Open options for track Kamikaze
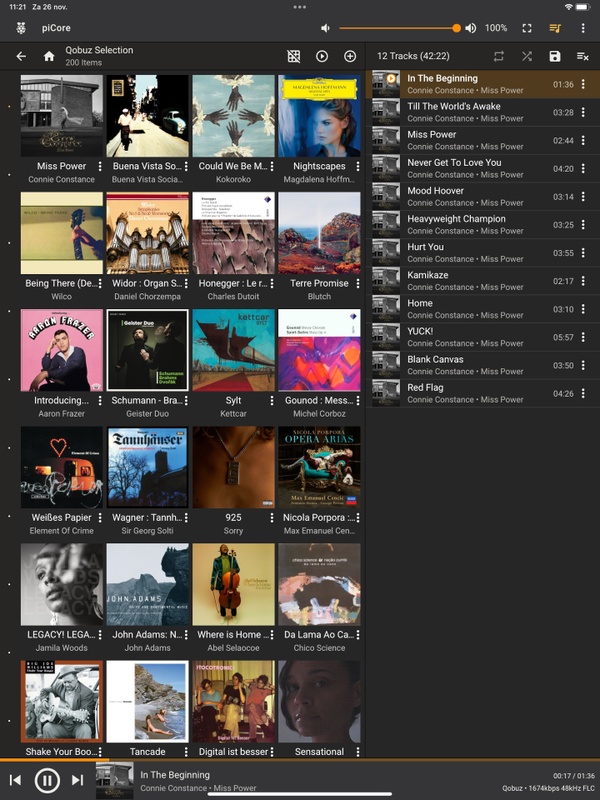This screenshot has height=800, width=600. coord(583,281)
